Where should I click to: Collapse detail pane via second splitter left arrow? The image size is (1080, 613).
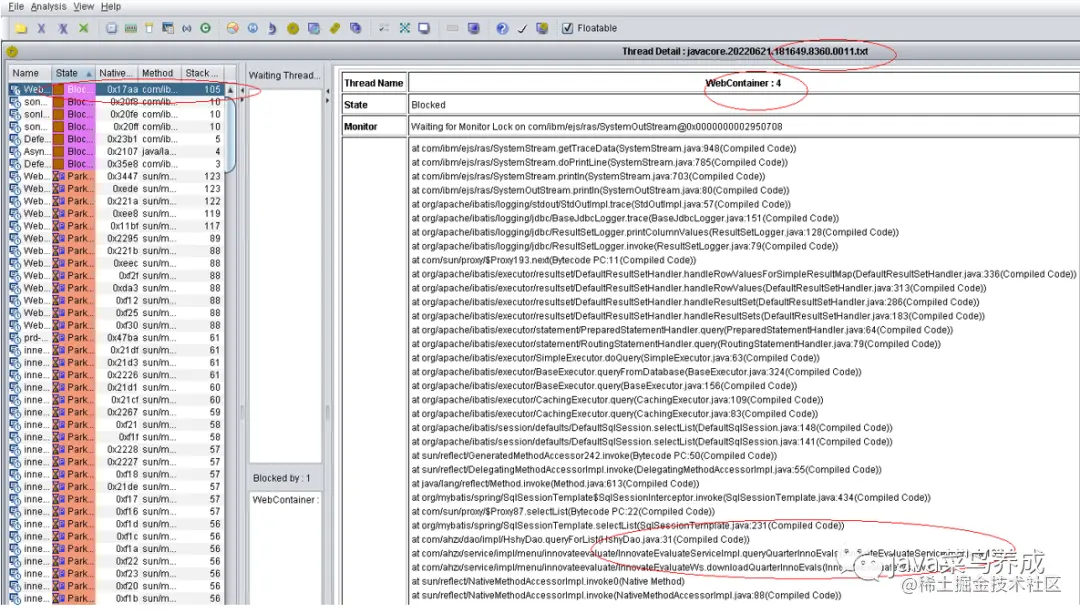pyautogui.click(x=328, y=90)
